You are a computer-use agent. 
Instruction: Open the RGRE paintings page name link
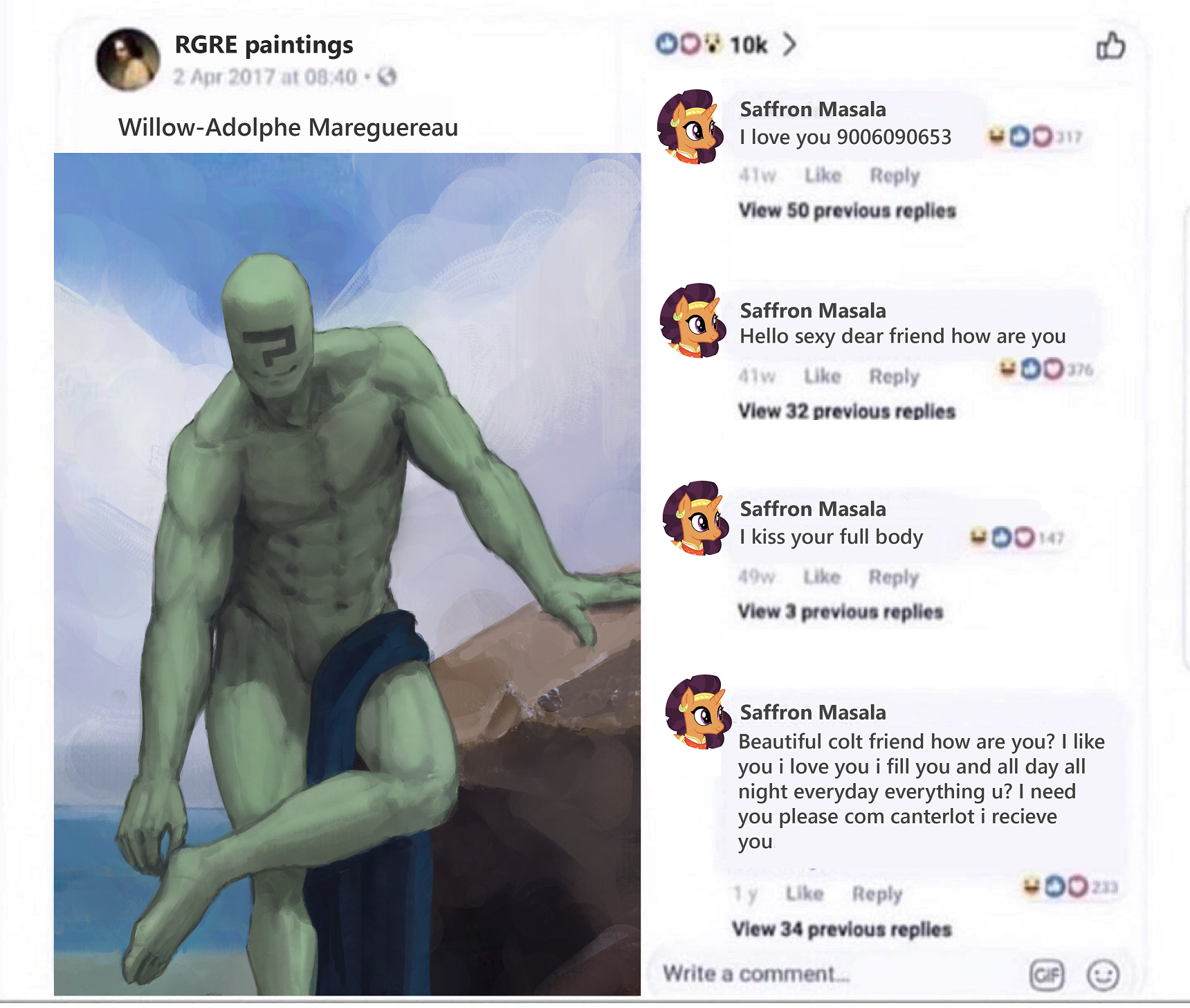264,45
